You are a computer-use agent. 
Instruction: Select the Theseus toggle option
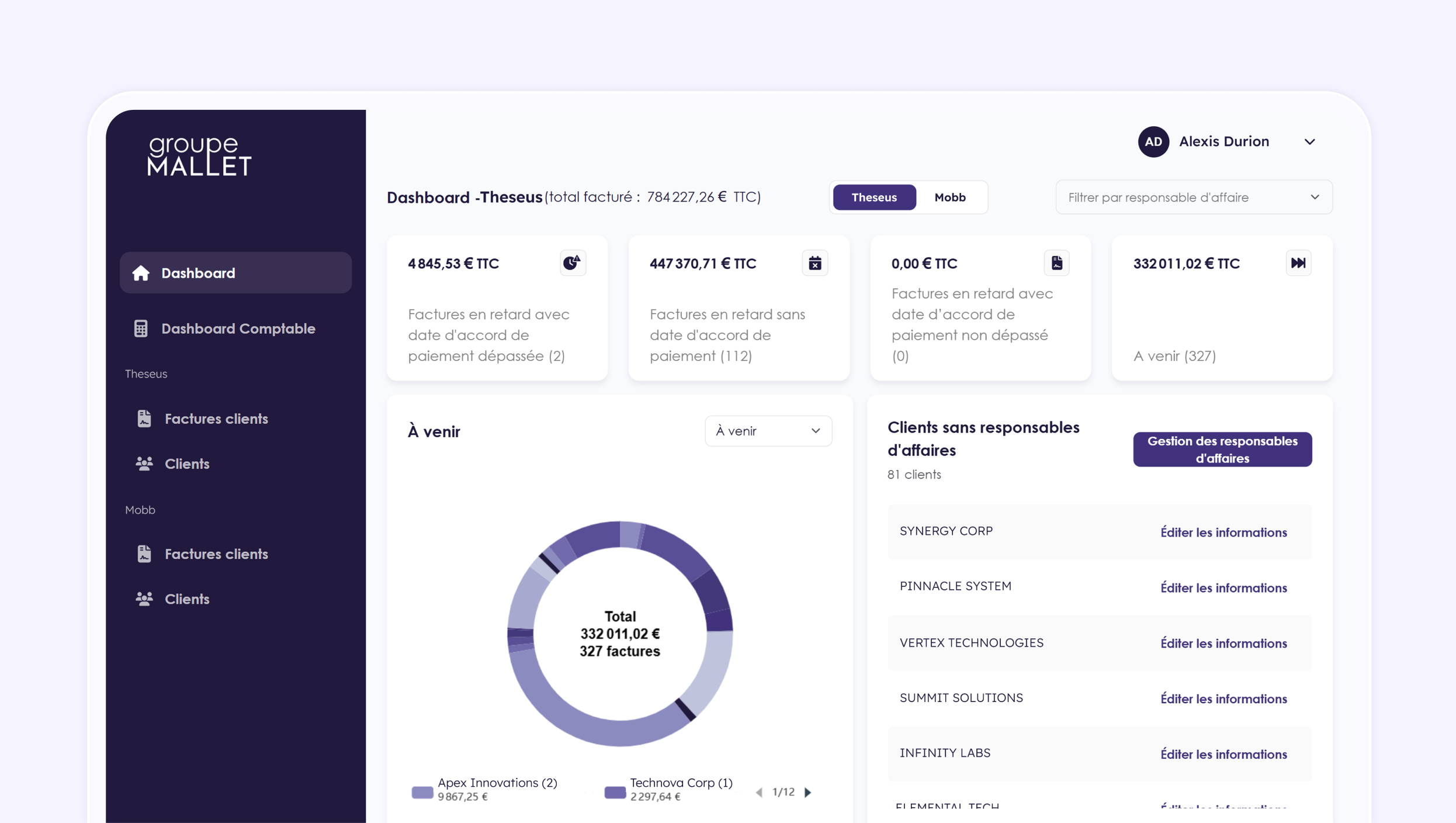(x=873, y=198)
